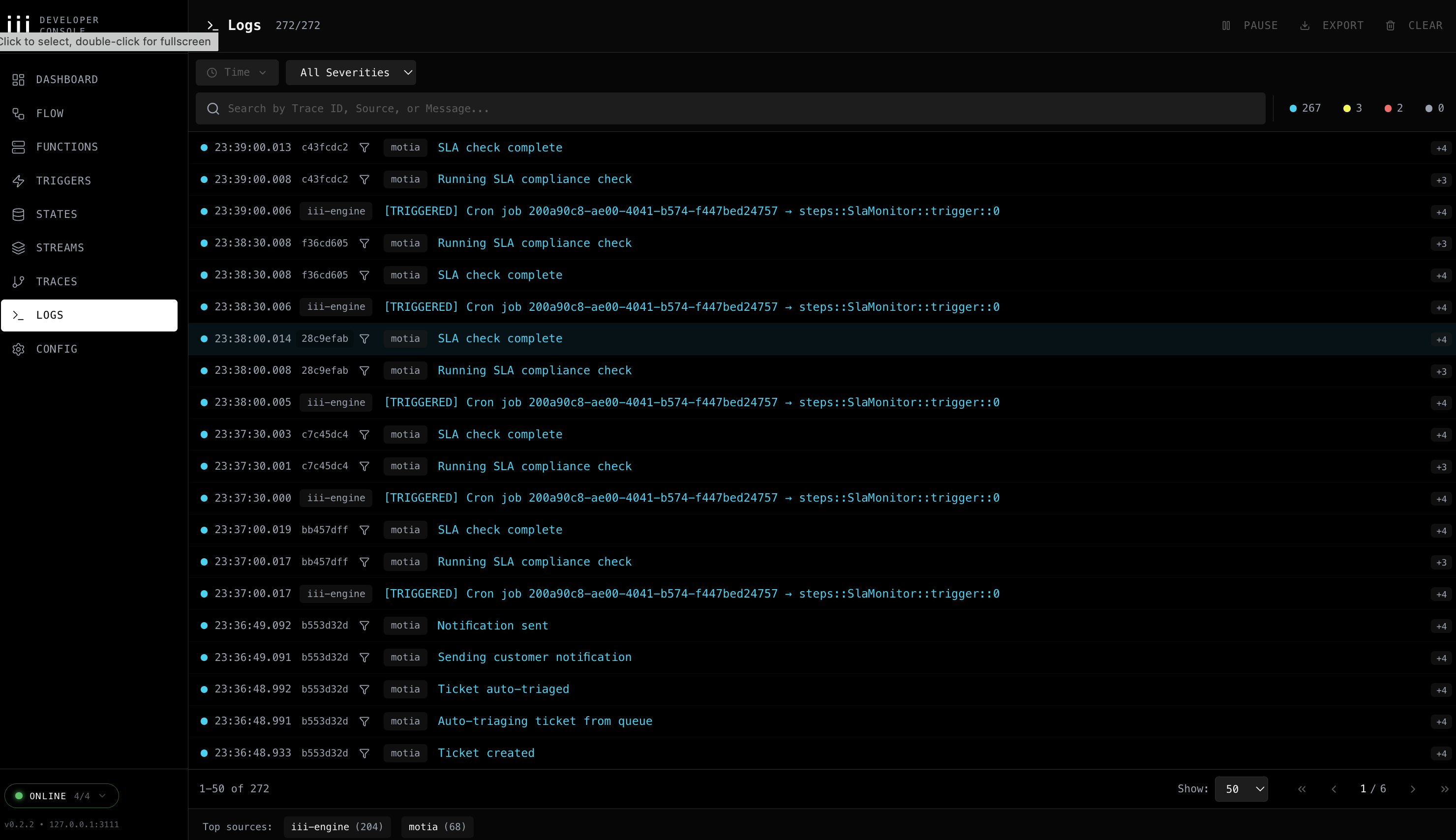Screen dimensions: 1456x840
Task: Filter by trace b553d32d on Notification sent
Action: pyautogui.click(x=364, y=626)
